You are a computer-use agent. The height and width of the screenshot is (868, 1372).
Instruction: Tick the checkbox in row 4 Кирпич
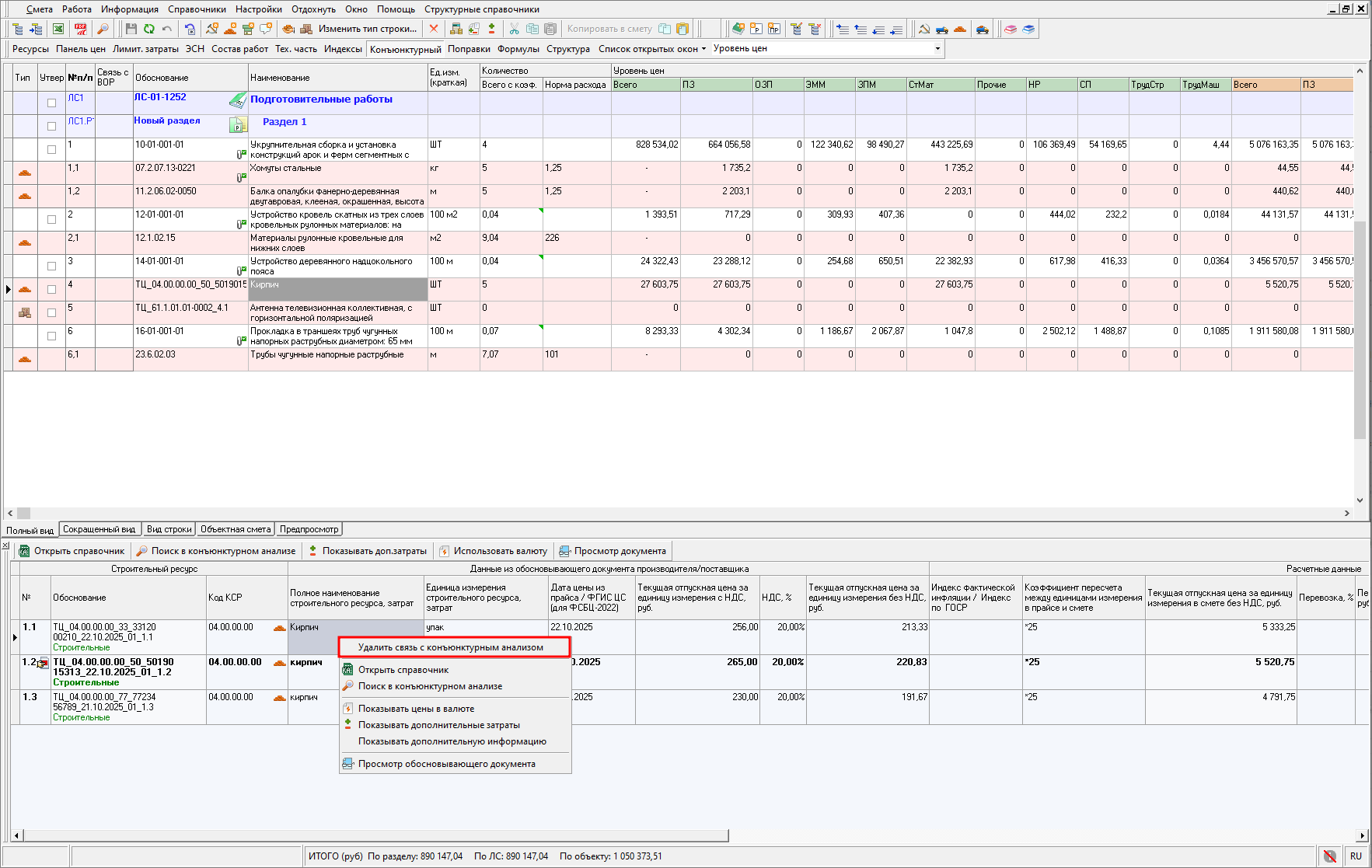[x=51, y=289]
